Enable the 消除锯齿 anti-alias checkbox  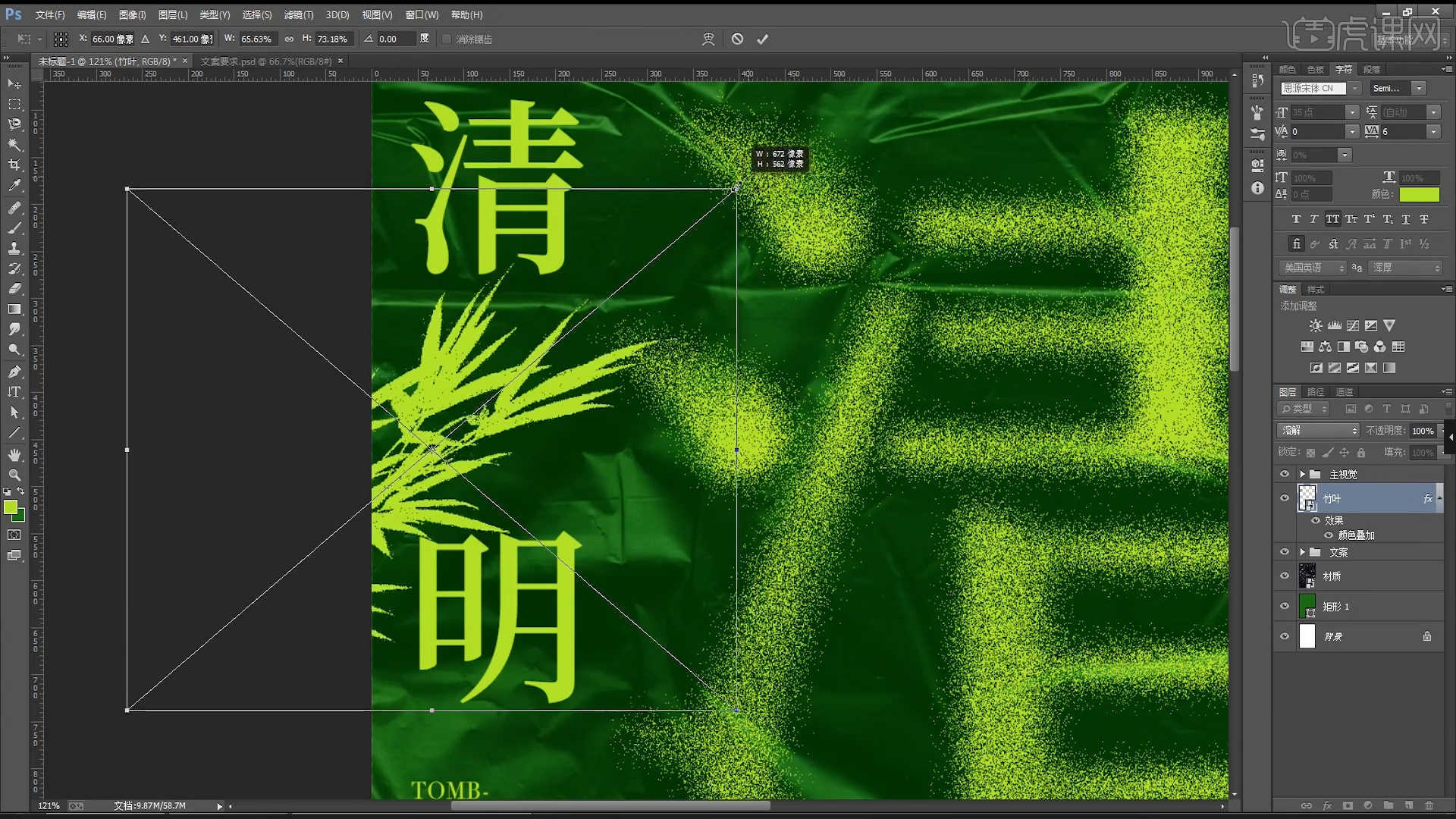tap(447, 39)
